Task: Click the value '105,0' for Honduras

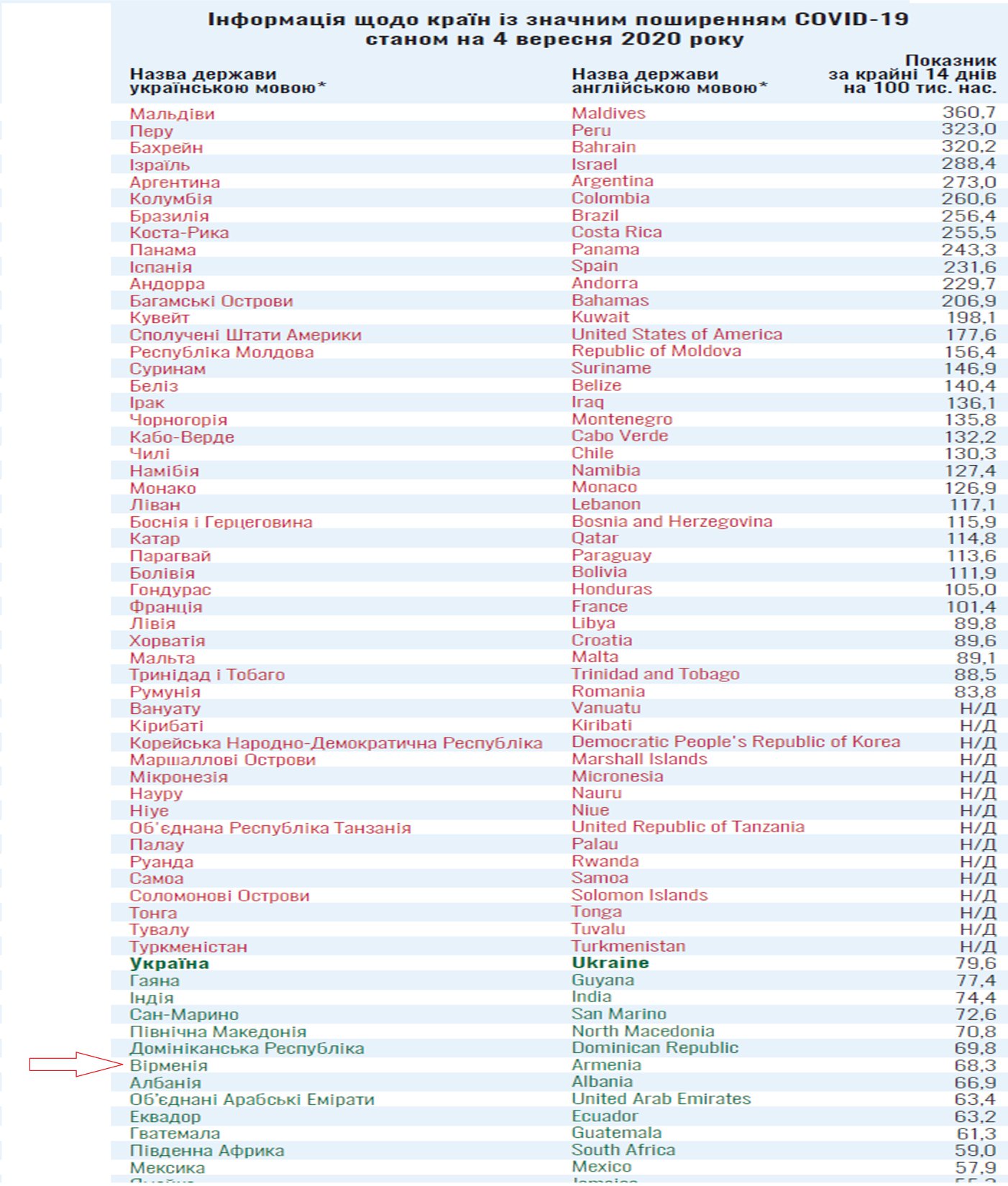Action: point(969,589)
